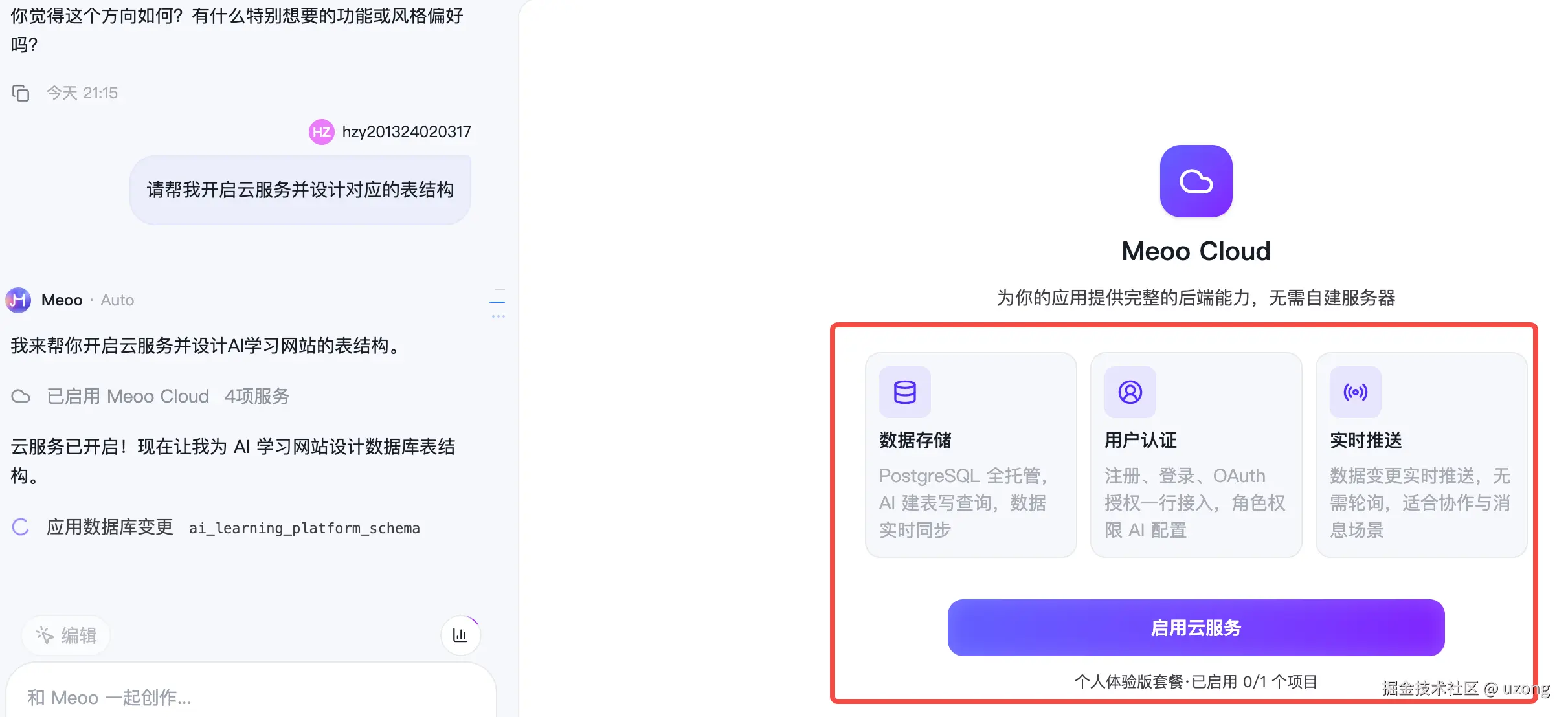The image size is (1568, 717).
Task: Open the bar chart usage icon
Action: 460,635
